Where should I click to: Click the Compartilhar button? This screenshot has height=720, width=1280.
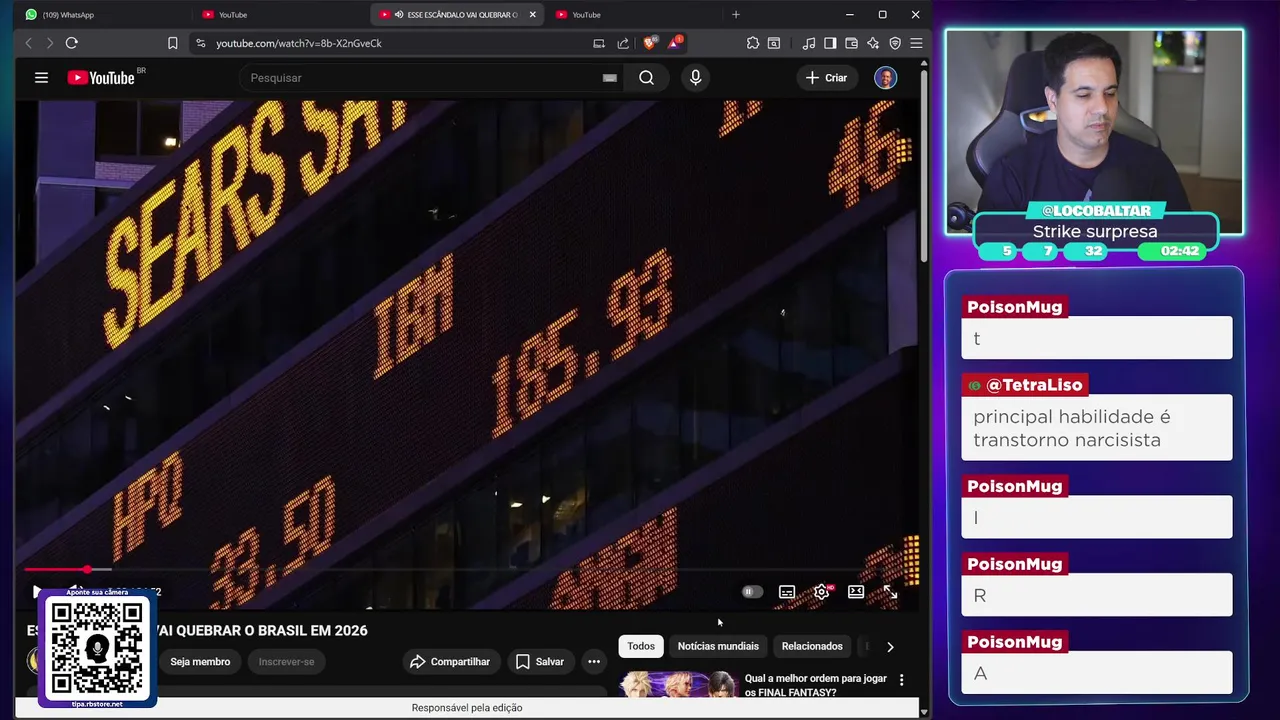450,661
